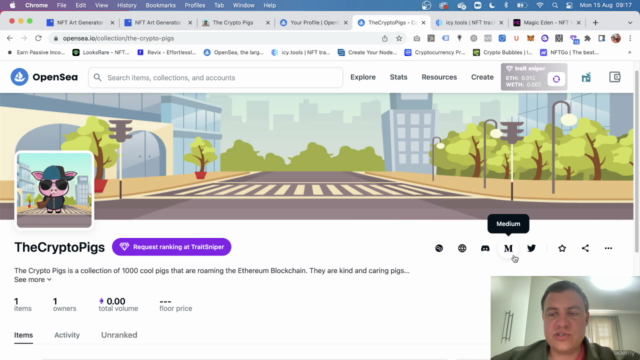Open the Stats navigation link

click(398, 77)
